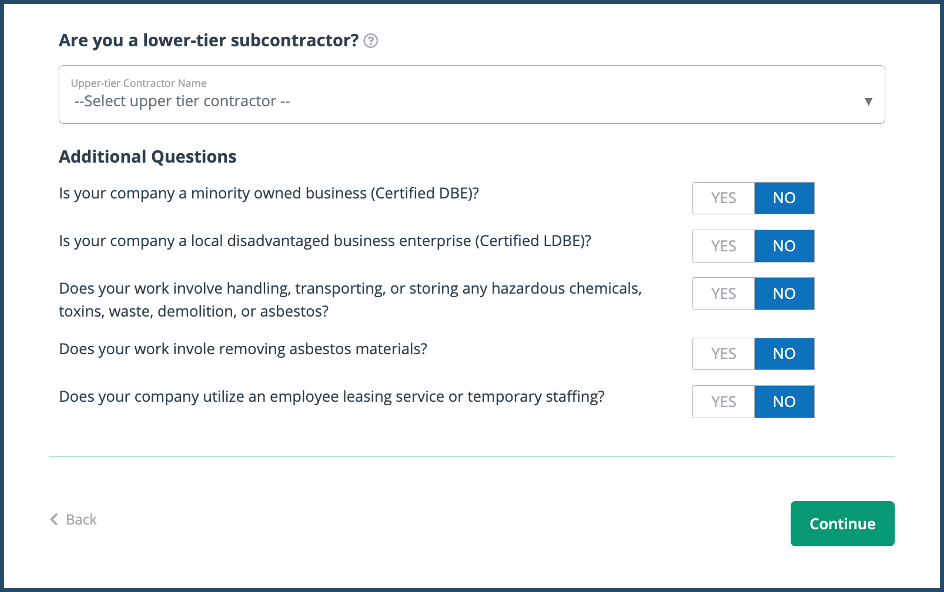Pick NO for employee leasing or temporary staffing
This screenshot has width=944, height=592.
(x=784, y=402)
